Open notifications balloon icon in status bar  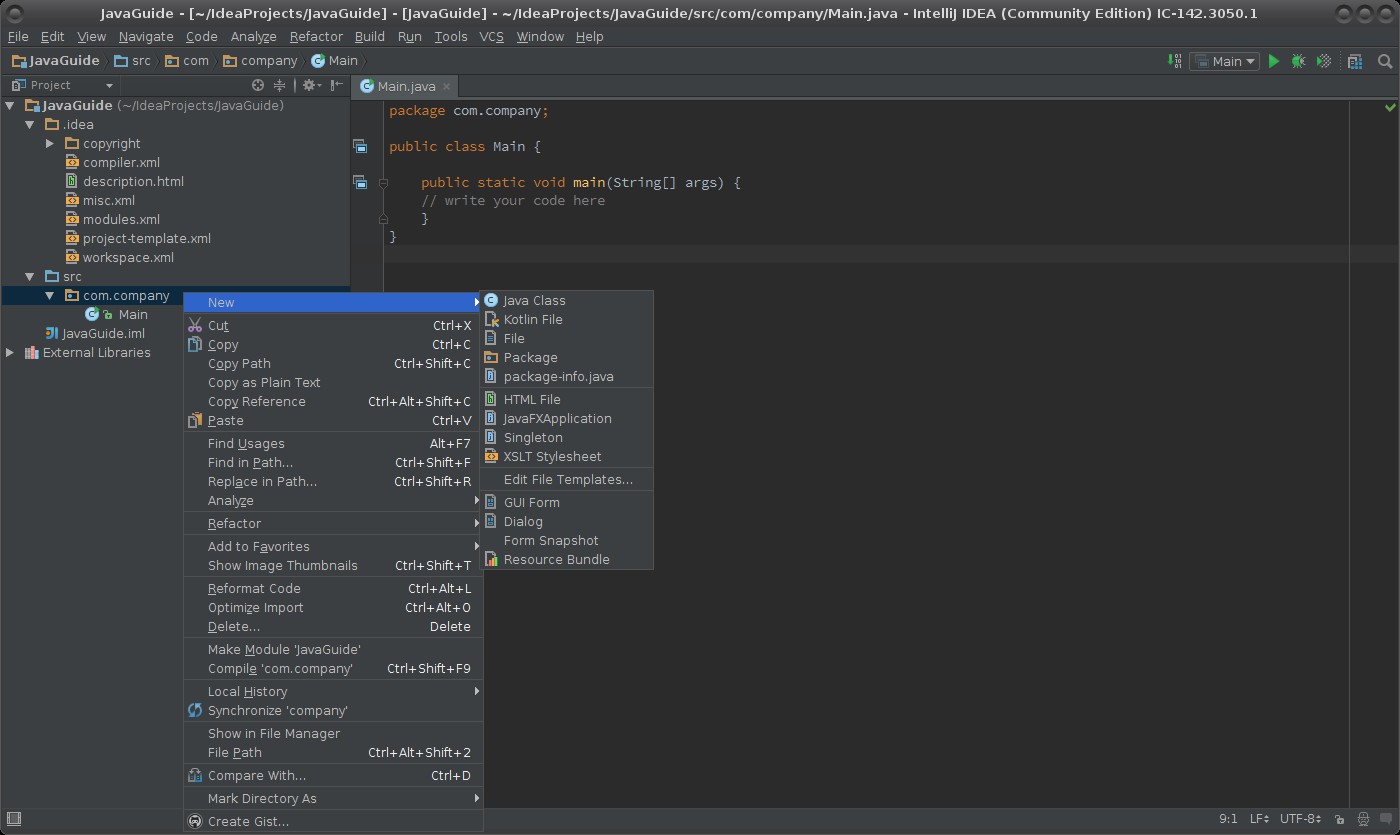pyautogui.click(x=1387, y=820)
